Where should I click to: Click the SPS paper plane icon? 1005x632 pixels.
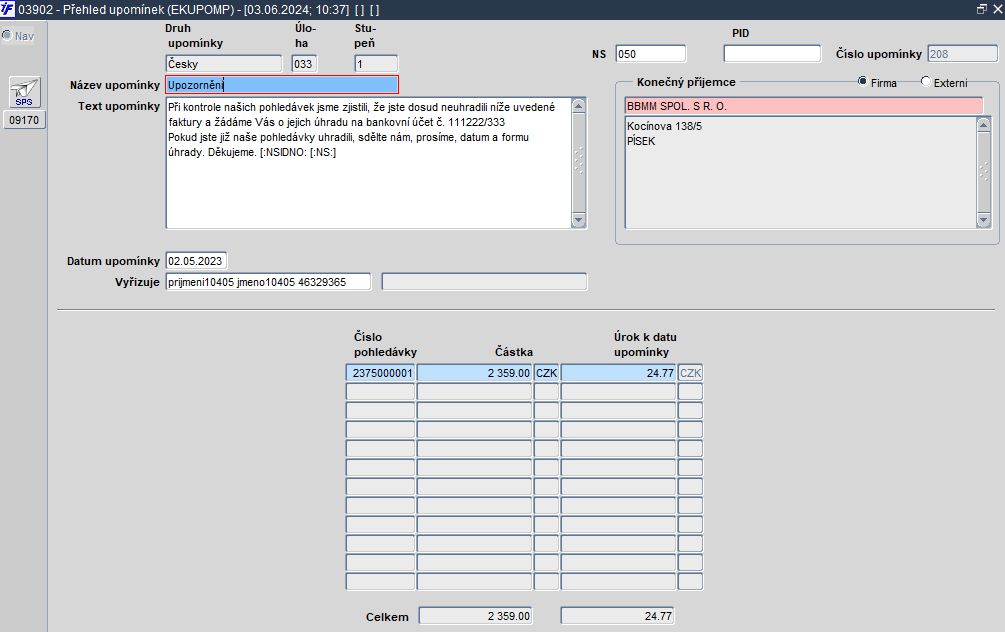pyautogui.click(x=24, y=92)
